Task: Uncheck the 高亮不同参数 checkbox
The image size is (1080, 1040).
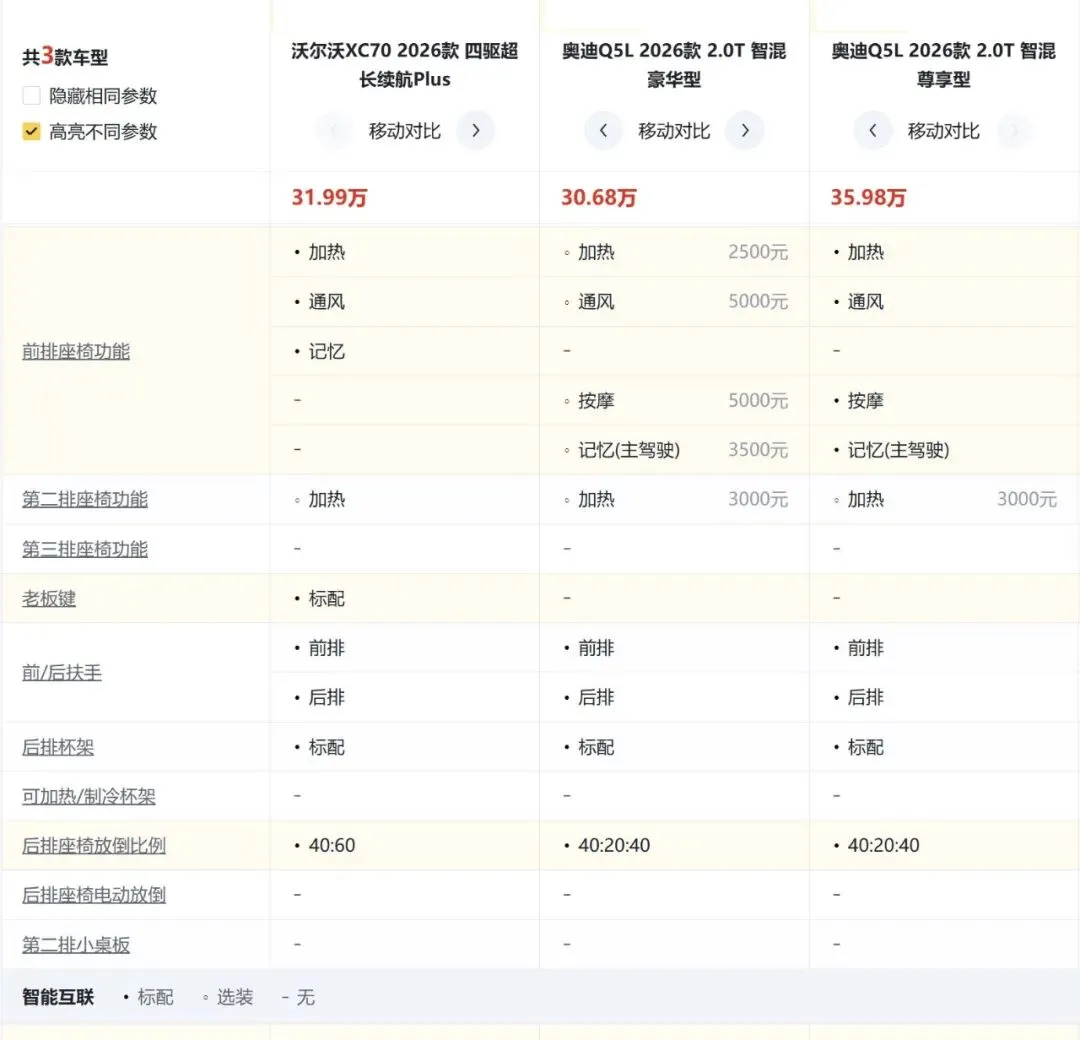Action: point(32,132)
